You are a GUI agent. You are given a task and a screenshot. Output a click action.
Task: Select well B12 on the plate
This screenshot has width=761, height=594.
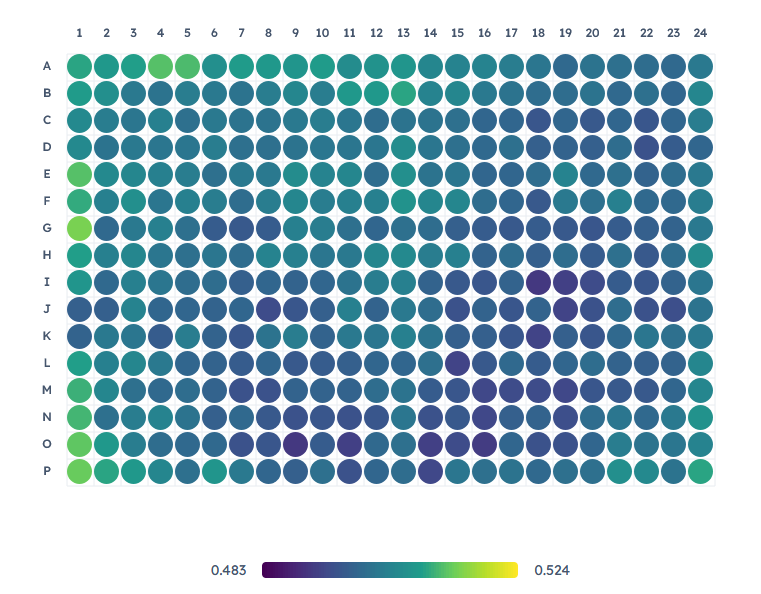coord(377,93)
